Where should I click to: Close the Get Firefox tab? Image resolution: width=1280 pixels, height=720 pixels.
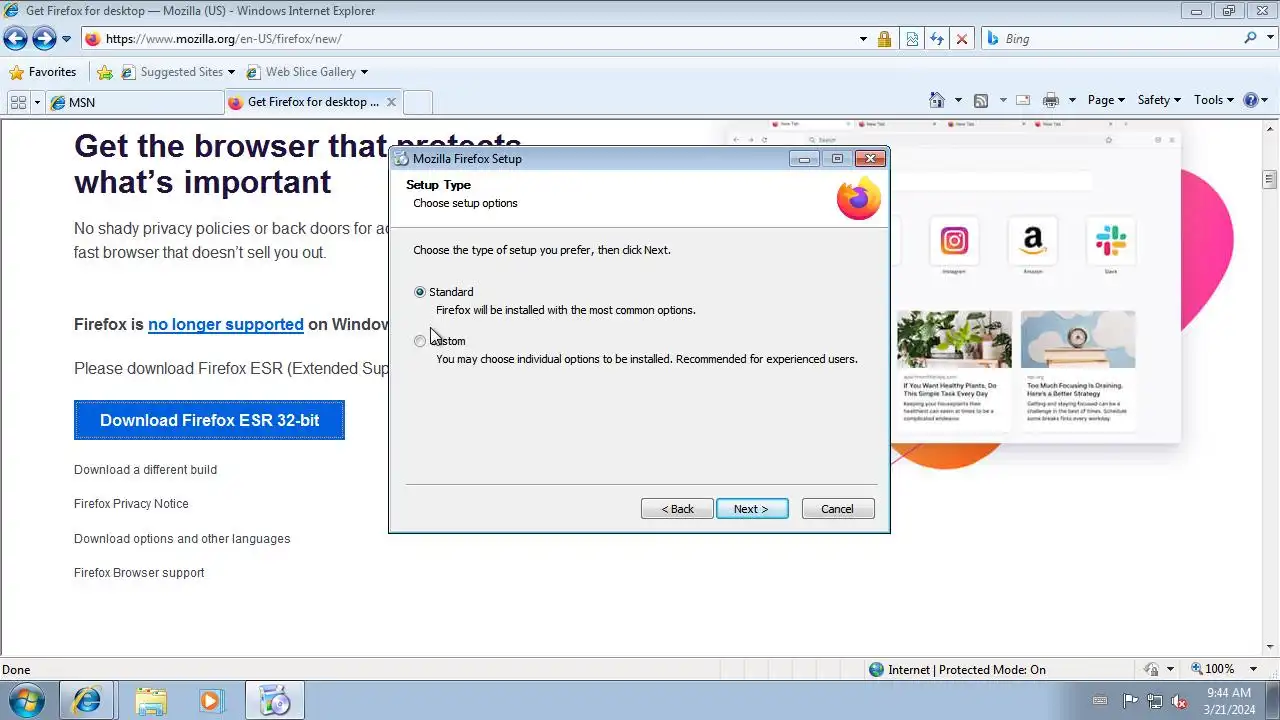click(x=391, y=102)
